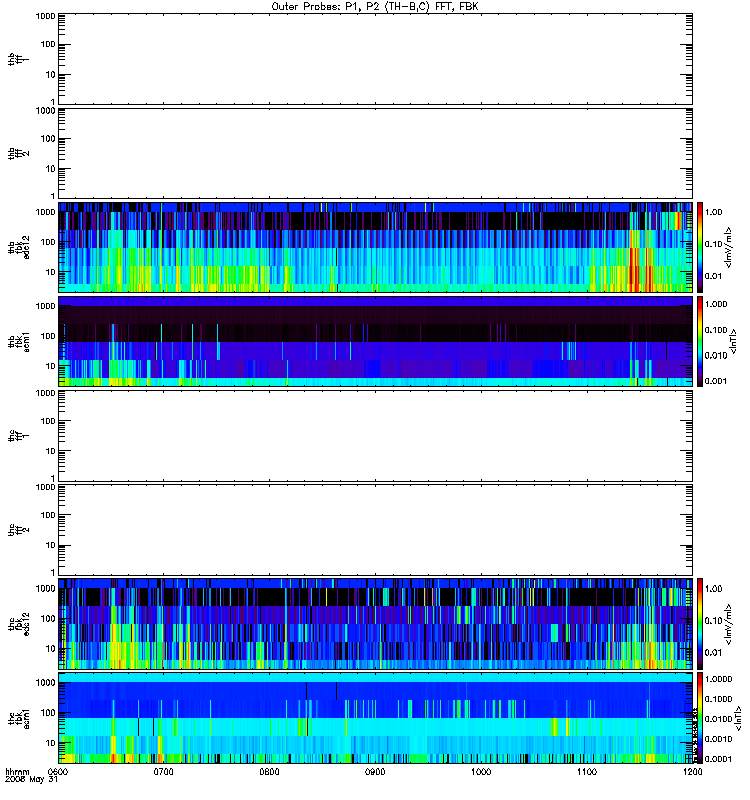
Task: Click the "1.0000" color bar tick value
Action: coord(718,679)
